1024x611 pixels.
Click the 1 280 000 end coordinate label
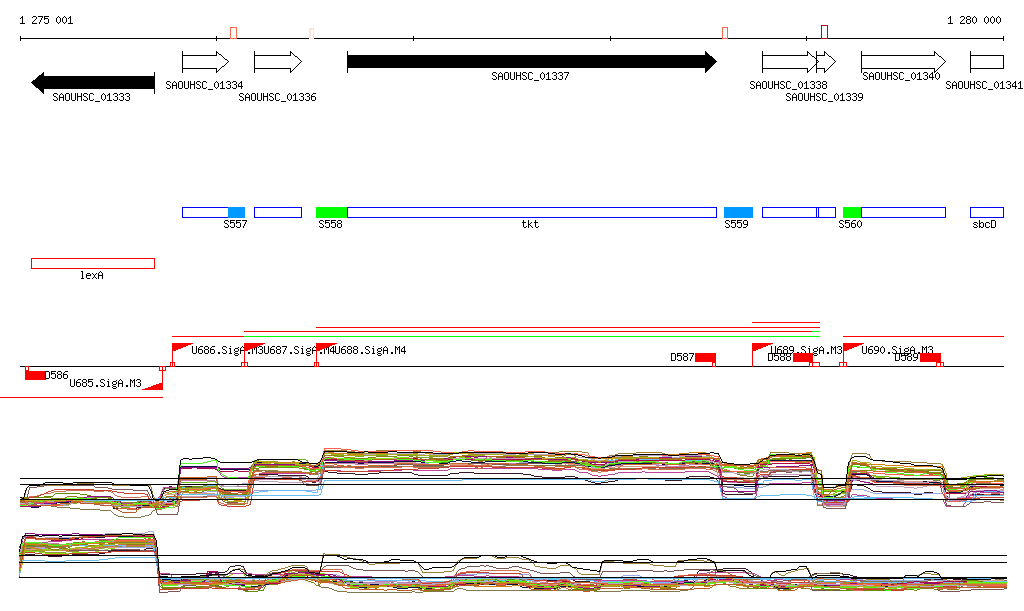[974, 20]
